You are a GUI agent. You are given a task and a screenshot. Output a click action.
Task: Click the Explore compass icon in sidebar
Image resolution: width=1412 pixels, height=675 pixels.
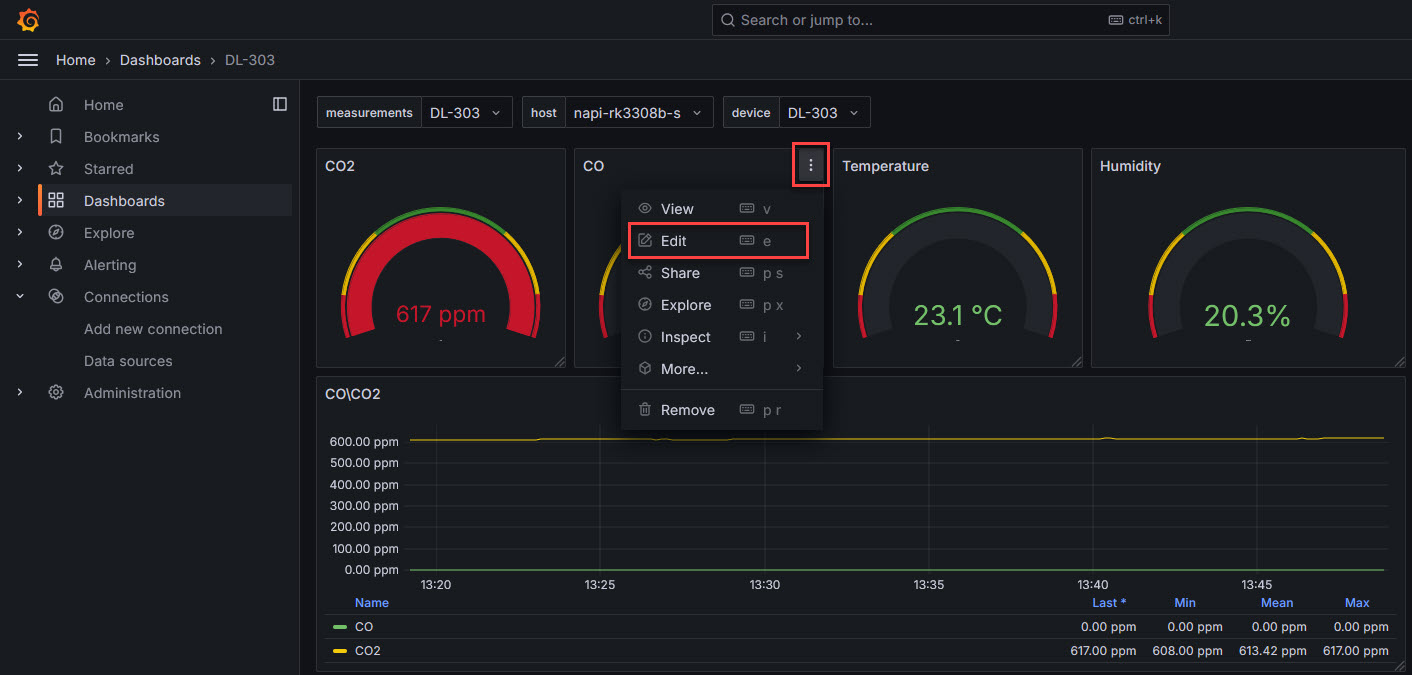click(x=56, y=232)
